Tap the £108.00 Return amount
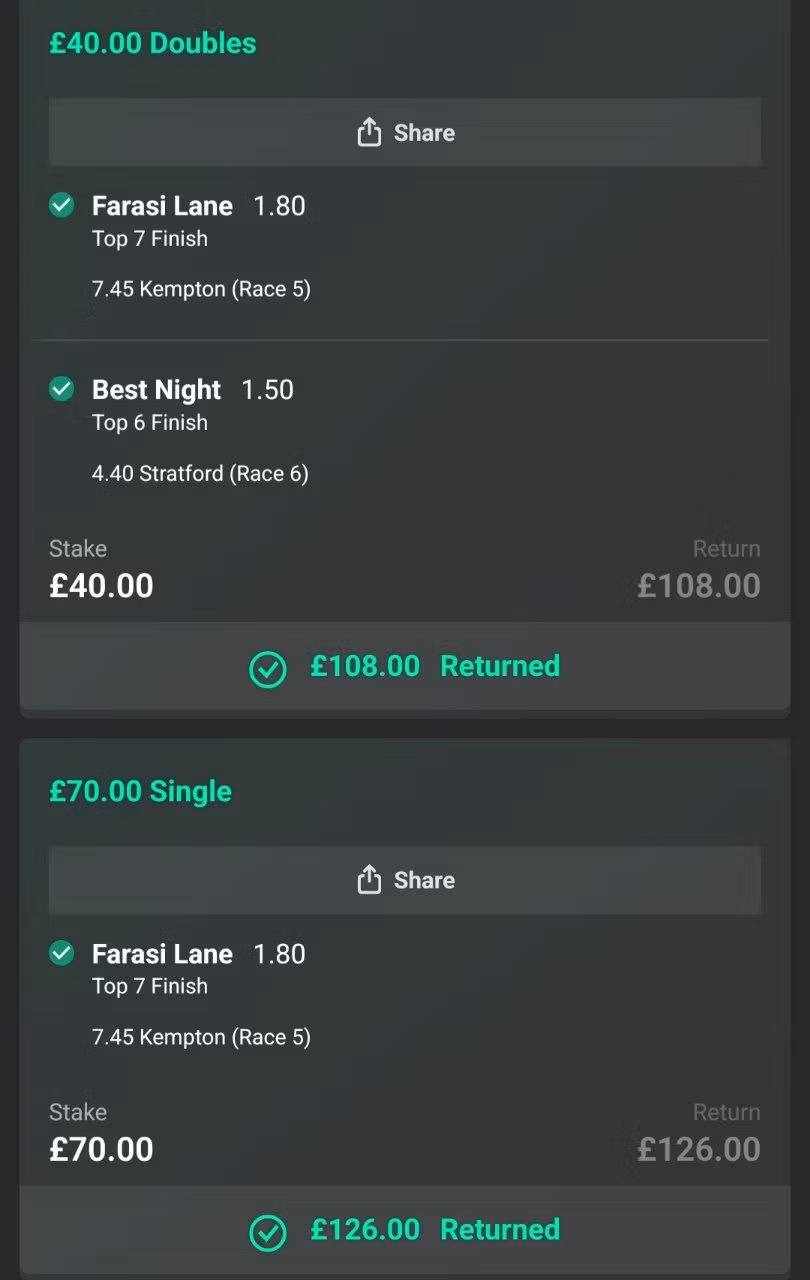 (699, 586)
